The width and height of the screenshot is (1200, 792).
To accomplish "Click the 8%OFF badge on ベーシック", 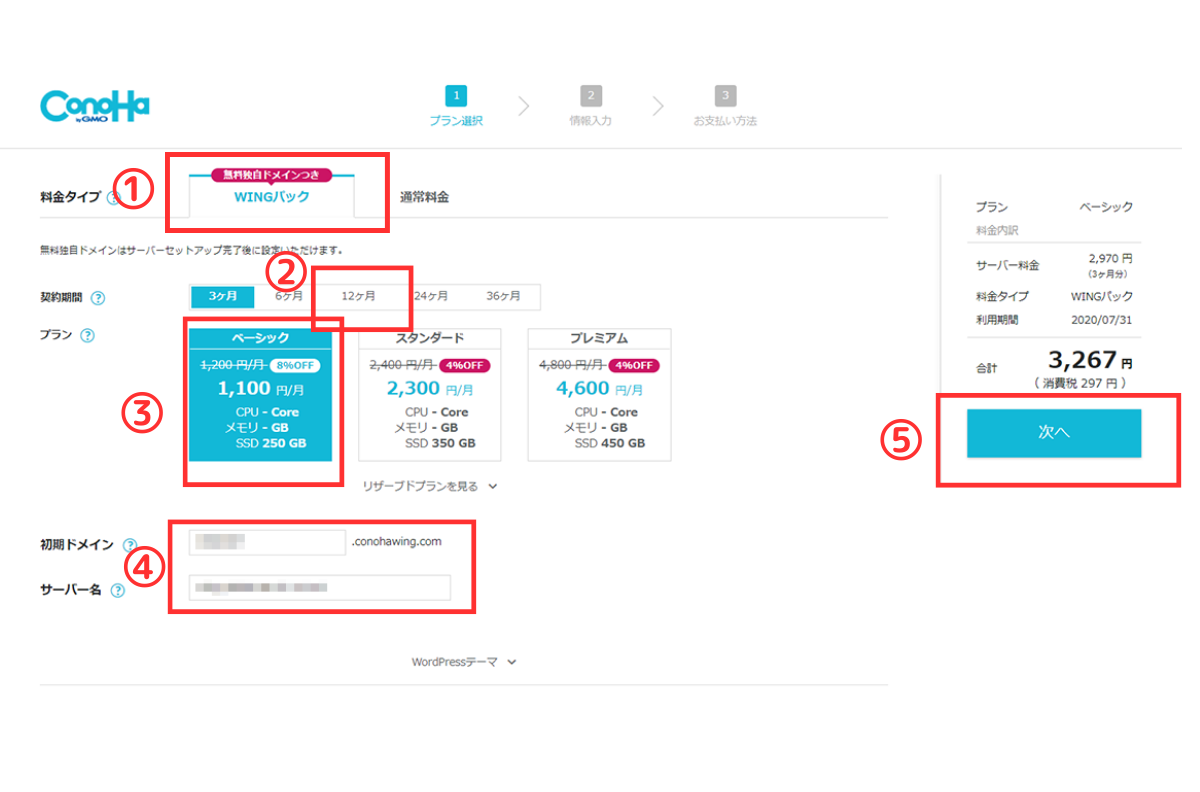I will pyautogui.click(x=293, y=366).
